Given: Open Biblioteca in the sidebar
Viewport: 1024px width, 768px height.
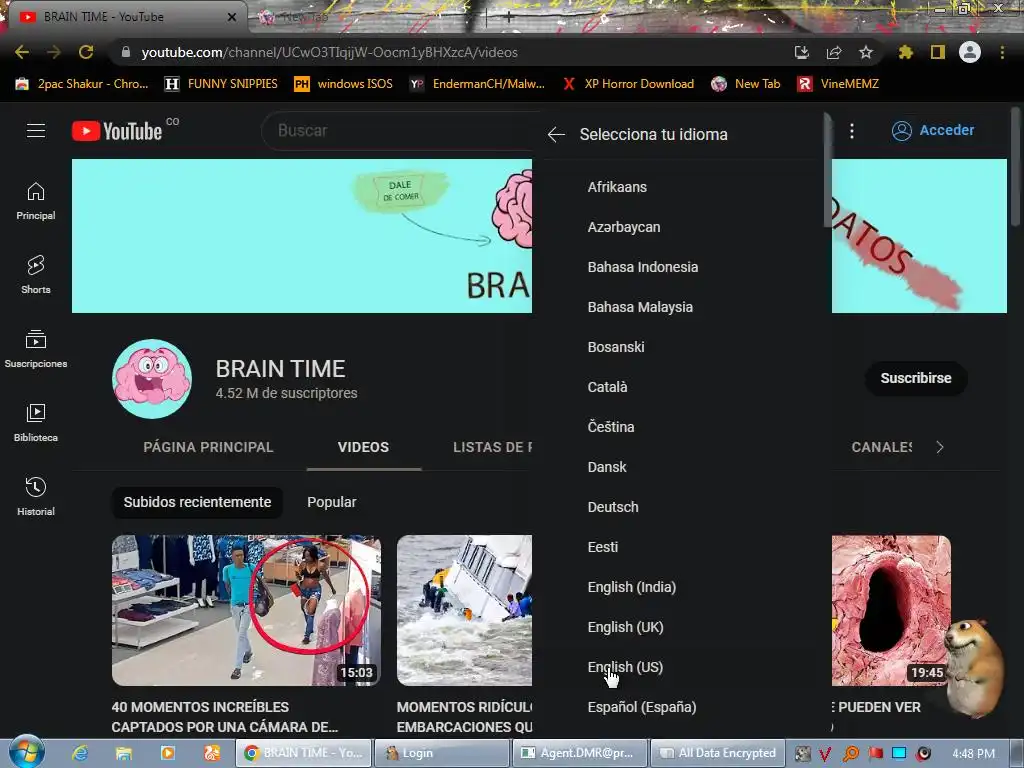Looking at the screenshot, I should [36, 423].
